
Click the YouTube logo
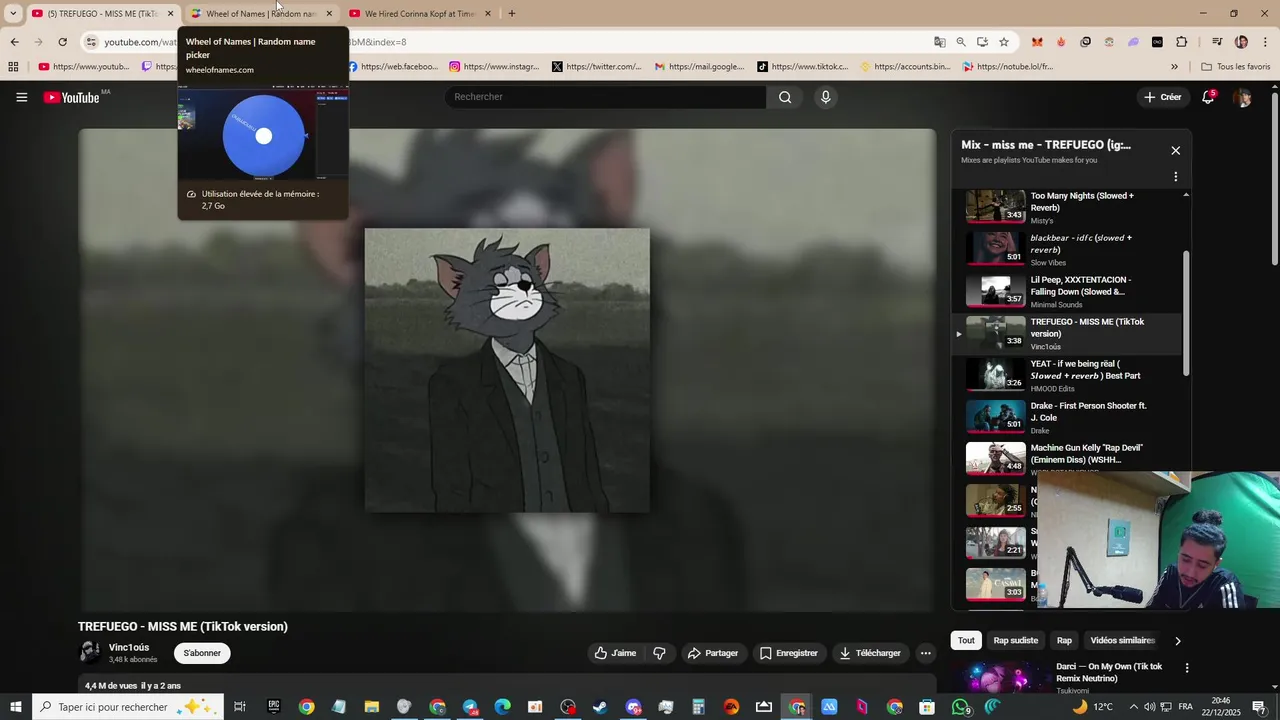(x=71, y=97)
